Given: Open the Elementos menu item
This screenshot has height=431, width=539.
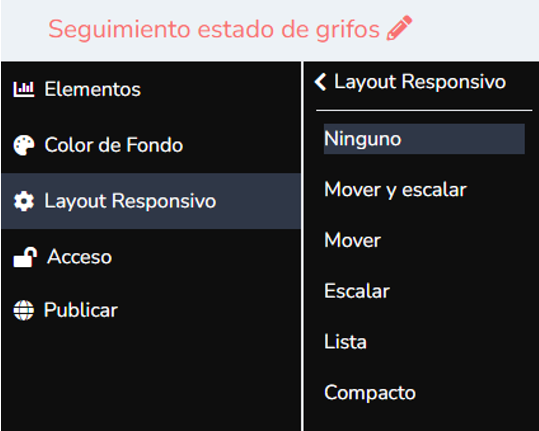Looking at the screenshot, I should coord(151,89).
